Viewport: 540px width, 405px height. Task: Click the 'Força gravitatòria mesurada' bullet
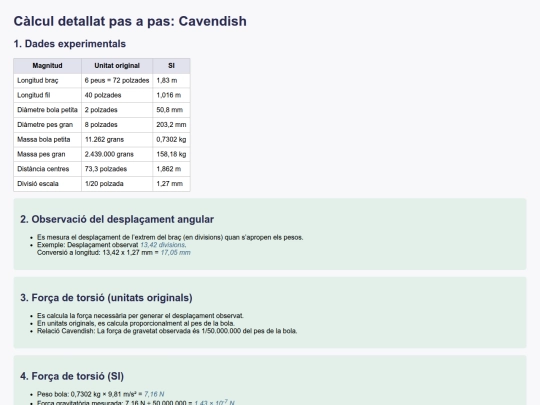point(136,402)
